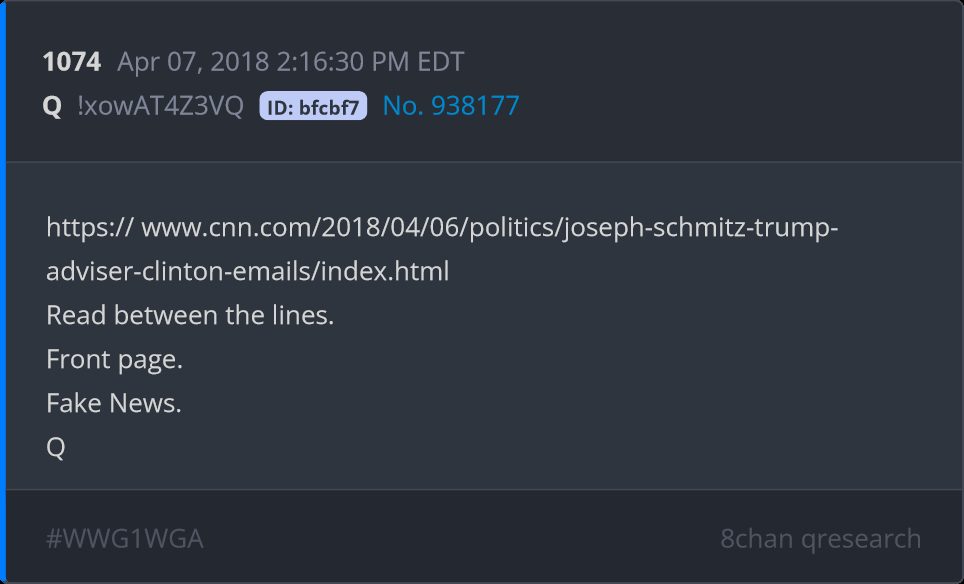Click the bold Q author name in header
Screen dimensions: 964x584
pos(52,106)
